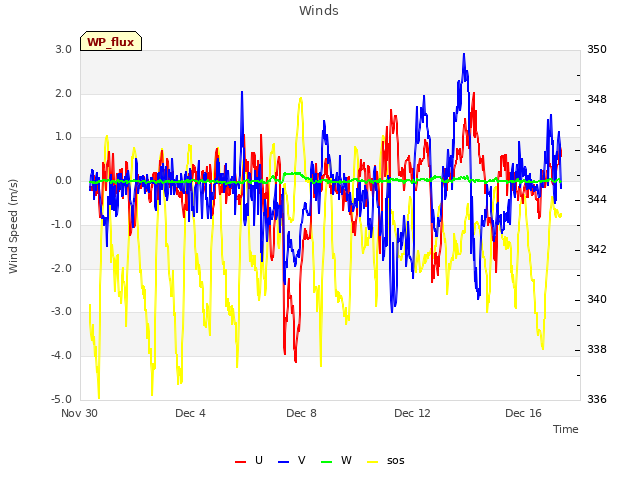This screenshot has width=640, height=480.
Task: Toggle the U series in legend
Action: tap(249, 460)
